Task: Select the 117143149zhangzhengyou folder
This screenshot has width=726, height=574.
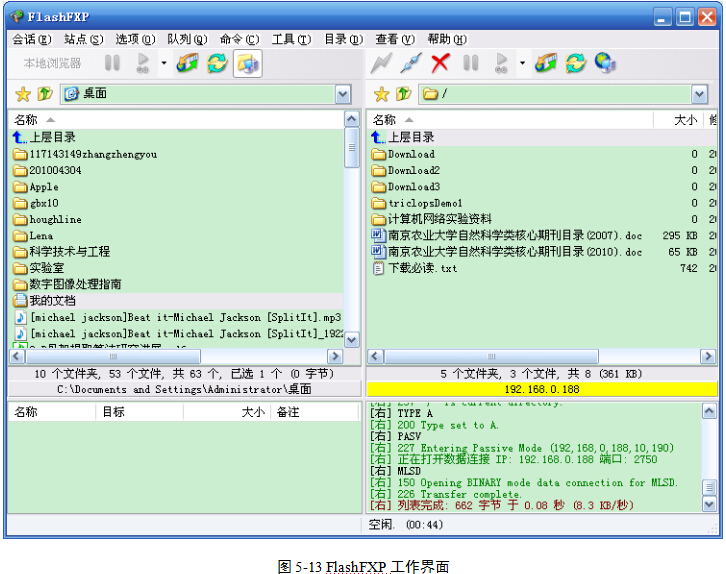Action: [x=176, y=154]
